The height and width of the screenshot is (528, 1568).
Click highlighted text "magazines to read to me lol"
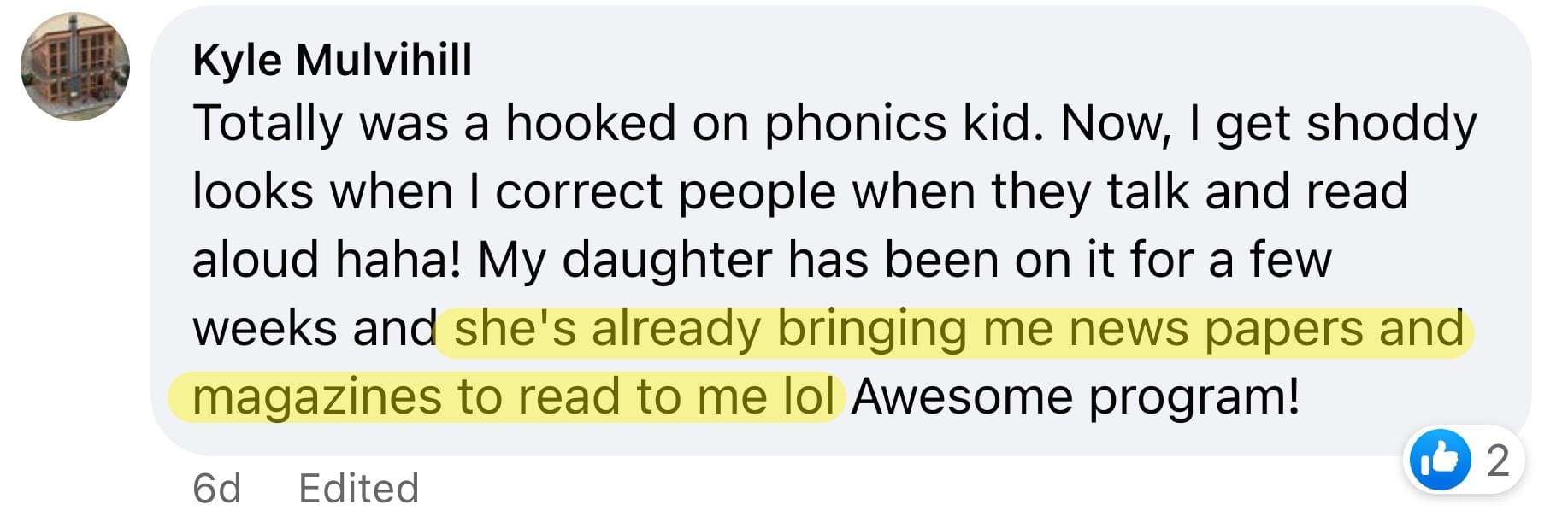pos(514,397)
